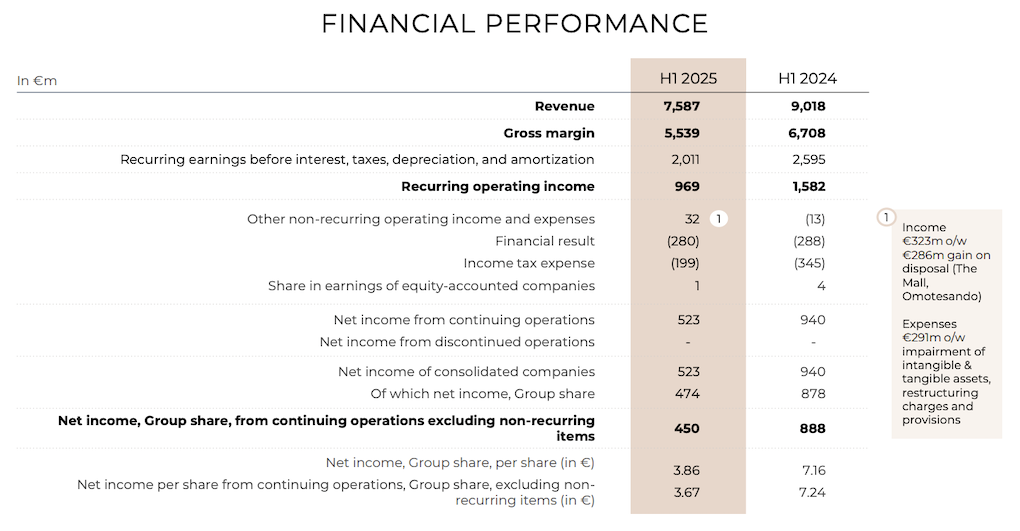Select the 888 value in H1 2024 column
This screenshot has height=531, width=1020.
[x=812, y=428]
